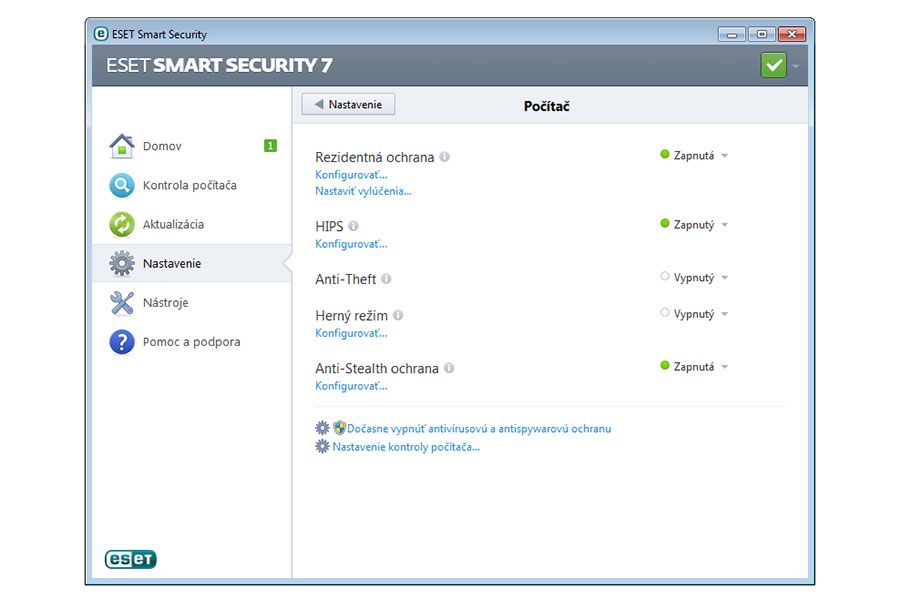Image resolution: width=900 pixels, height=599 pixels.
Task: Click the Počítač page heading
Action: coord(546,106)
